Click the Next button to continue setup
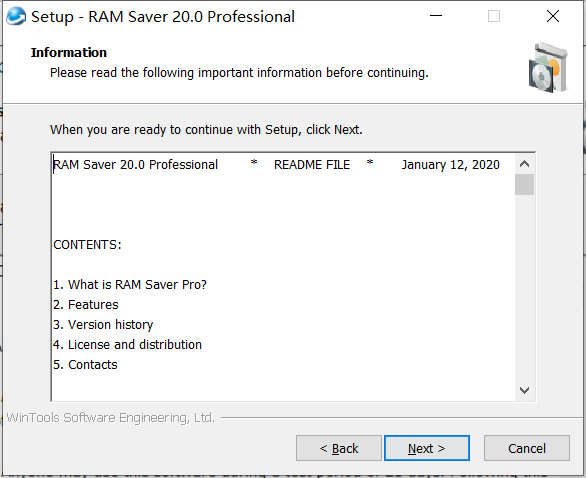This screenshot has width=586, height=478. (x=427, y=448)
